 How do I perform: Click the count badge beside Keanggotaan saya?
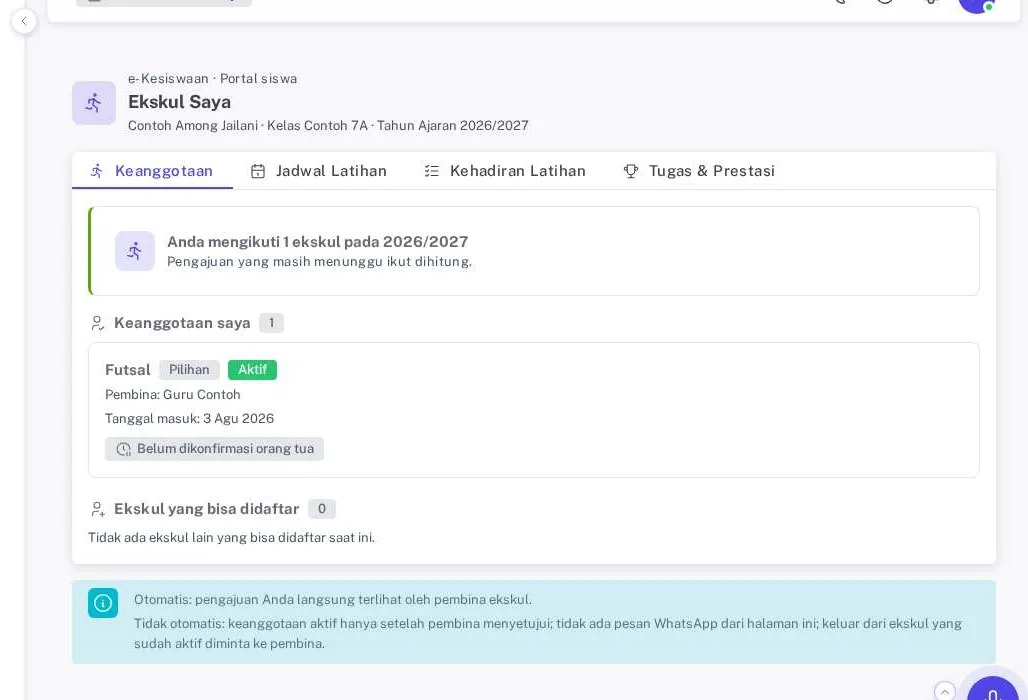point(271,323)
